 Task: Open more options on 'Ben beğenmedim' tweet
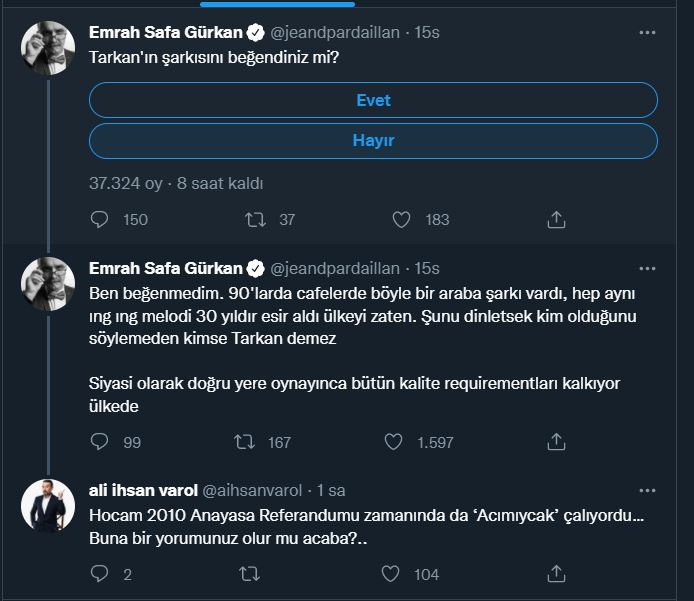[648, 268]
